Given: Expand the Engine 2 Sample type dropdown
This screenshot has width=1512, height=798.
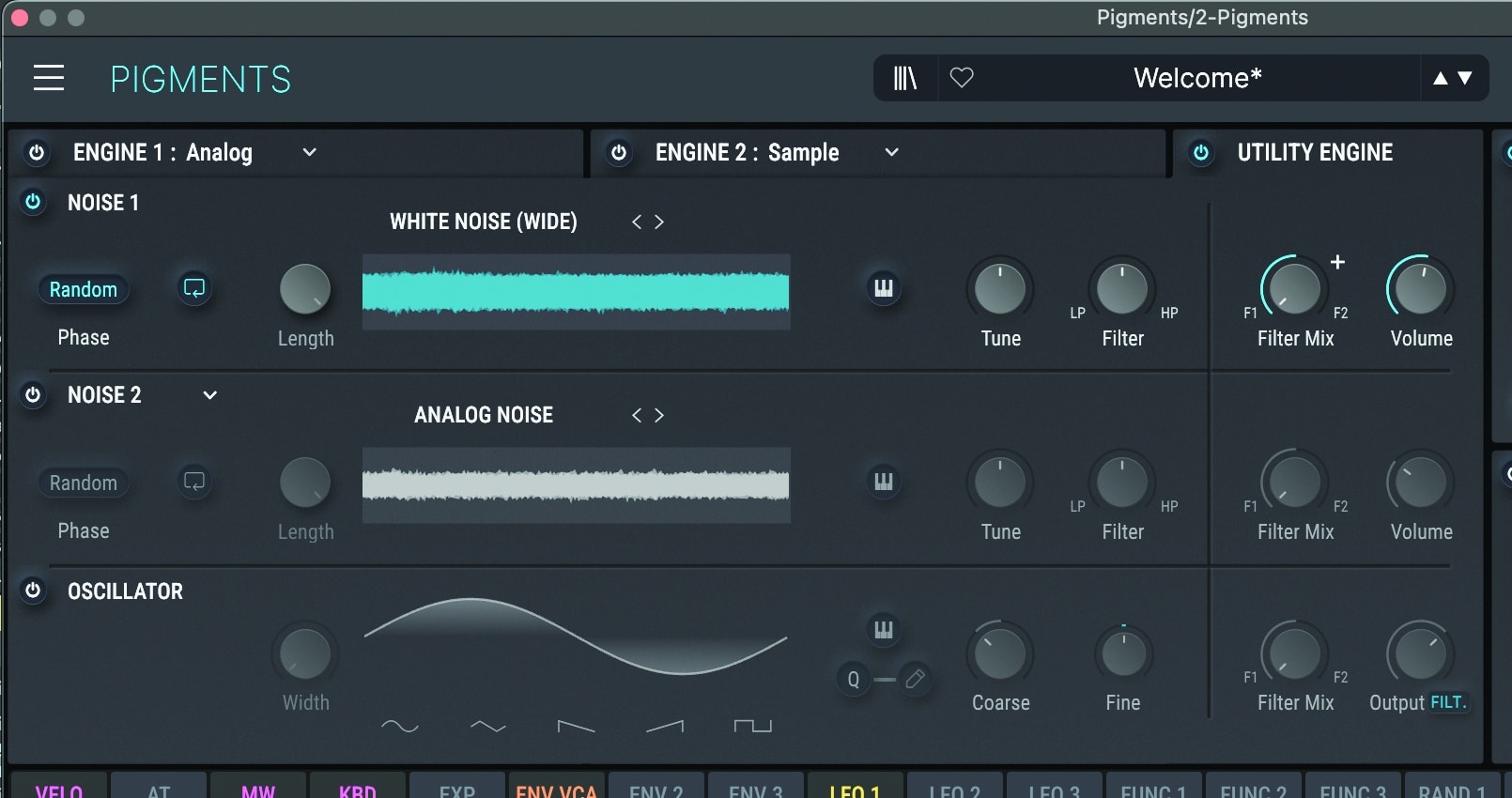Looking at the screenshot, I should pyautogui.click(x=891, y=152).
